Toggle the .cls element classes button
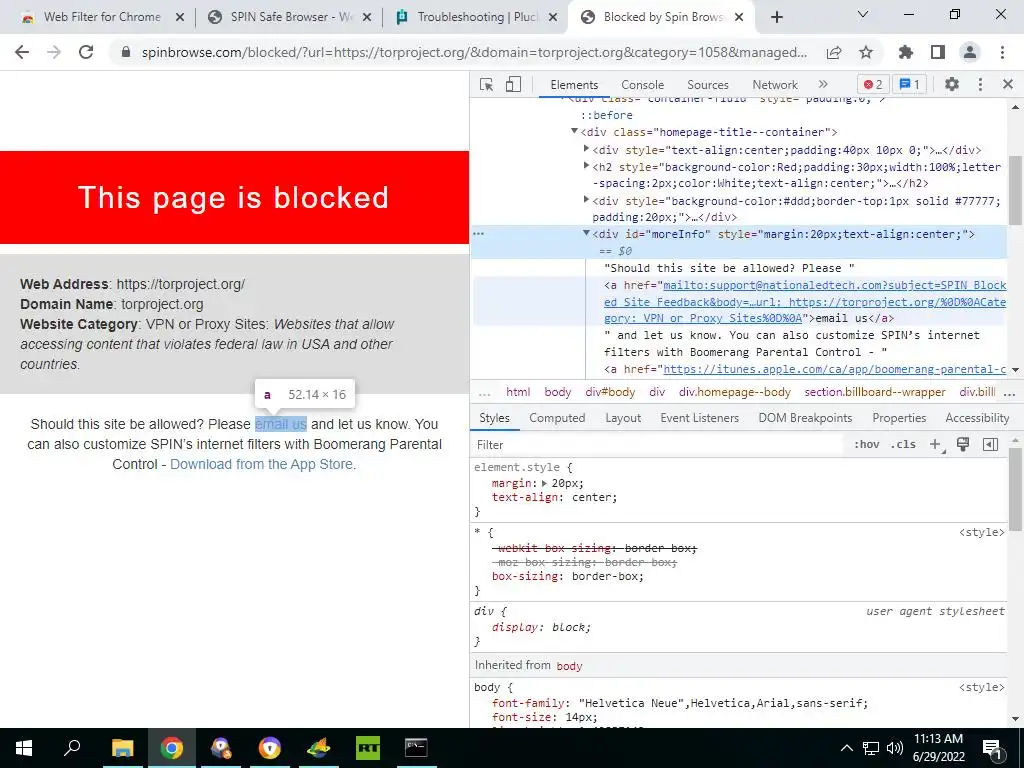This screenshot has height=768, width=1024. tap(903, 445)
